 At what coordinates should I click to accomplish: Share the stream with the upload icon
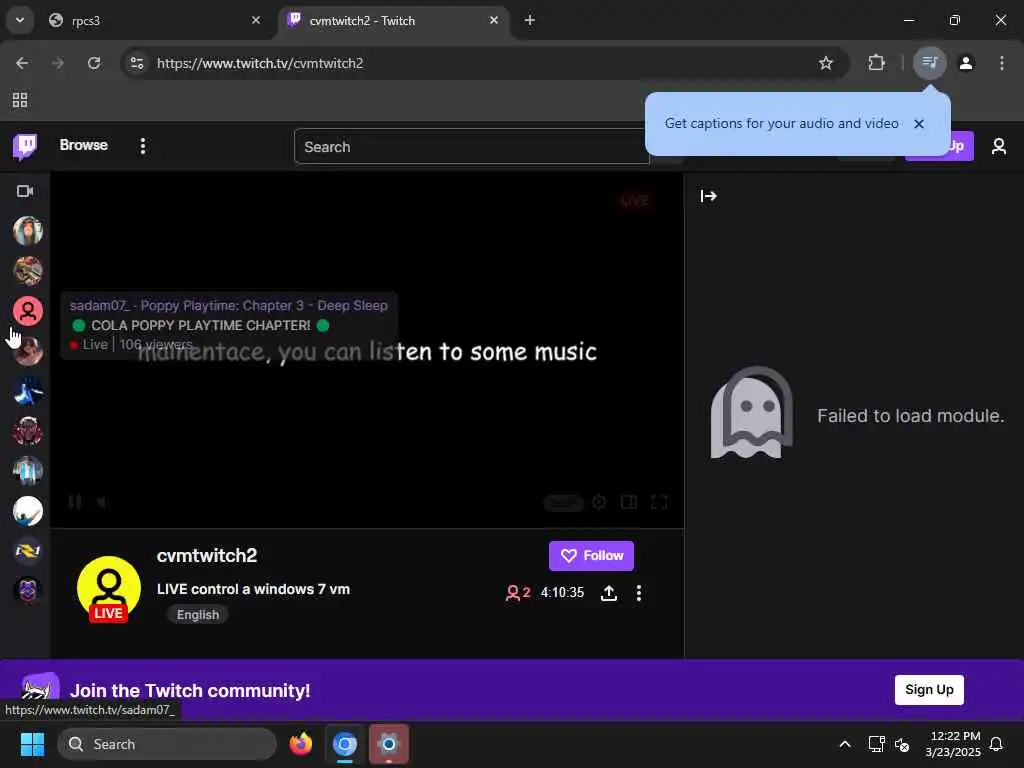click(609, 593)
